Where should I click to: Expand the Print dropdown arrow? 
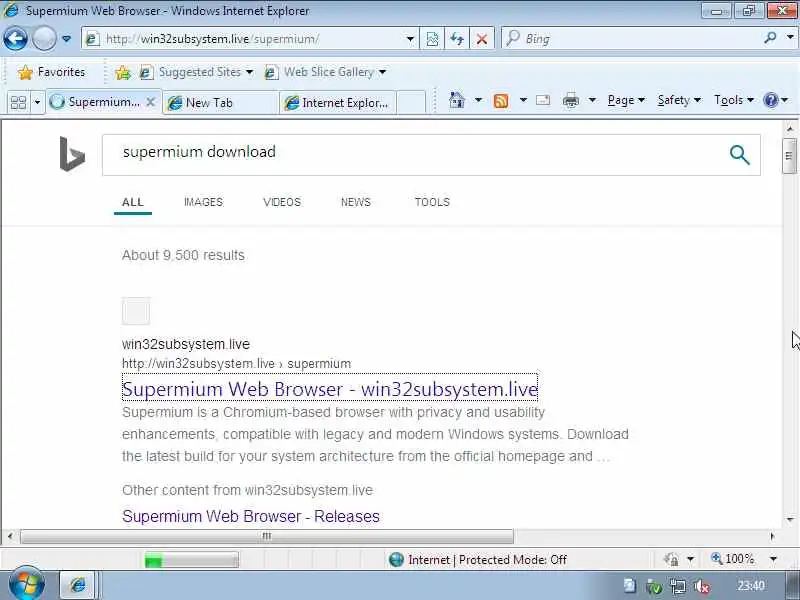592,100
